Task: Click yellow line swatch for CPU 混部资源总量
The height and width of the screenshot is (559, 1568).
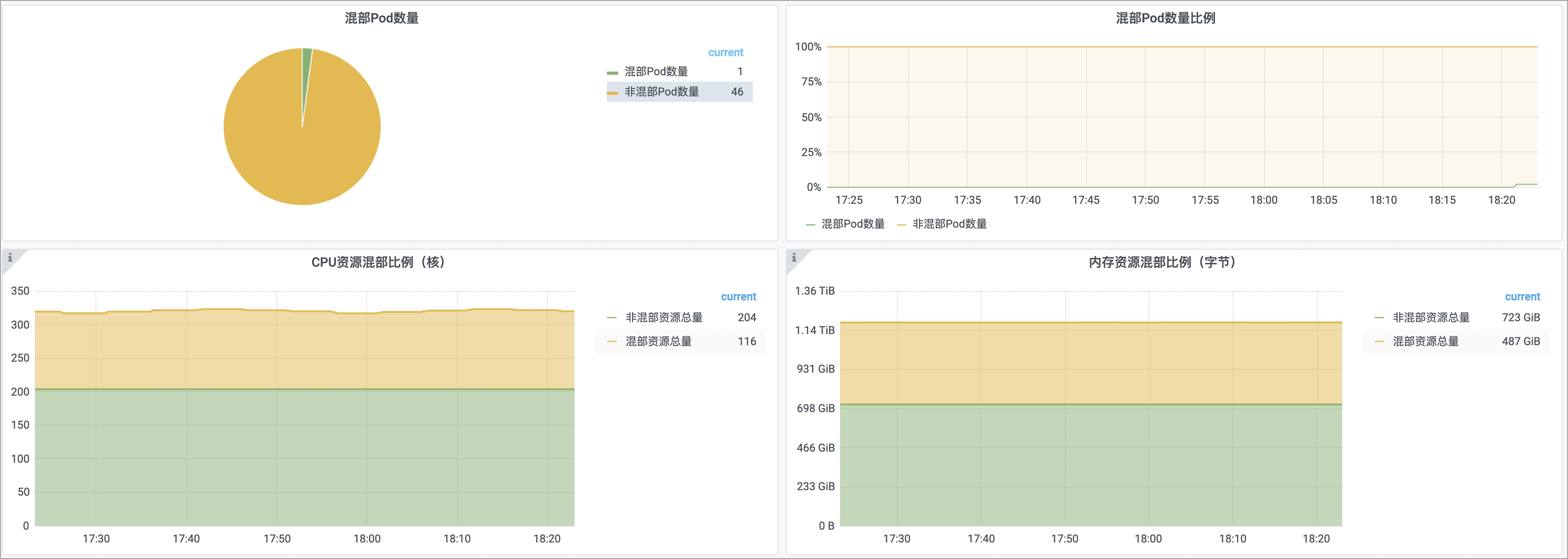Action: coord(612,341)
